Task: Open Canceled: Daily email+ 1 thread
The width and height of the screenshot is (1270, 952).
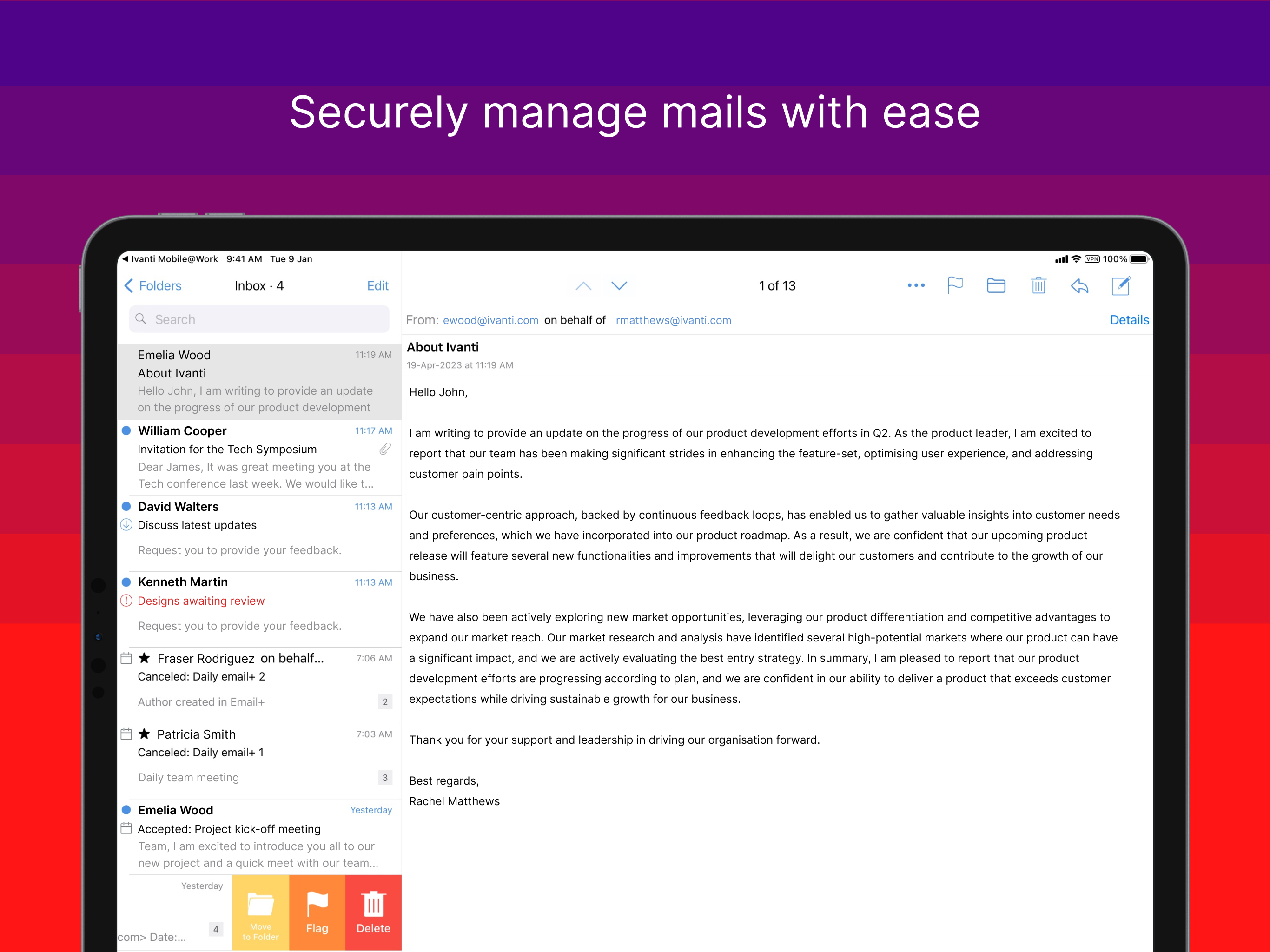Action: pos(259,760)
